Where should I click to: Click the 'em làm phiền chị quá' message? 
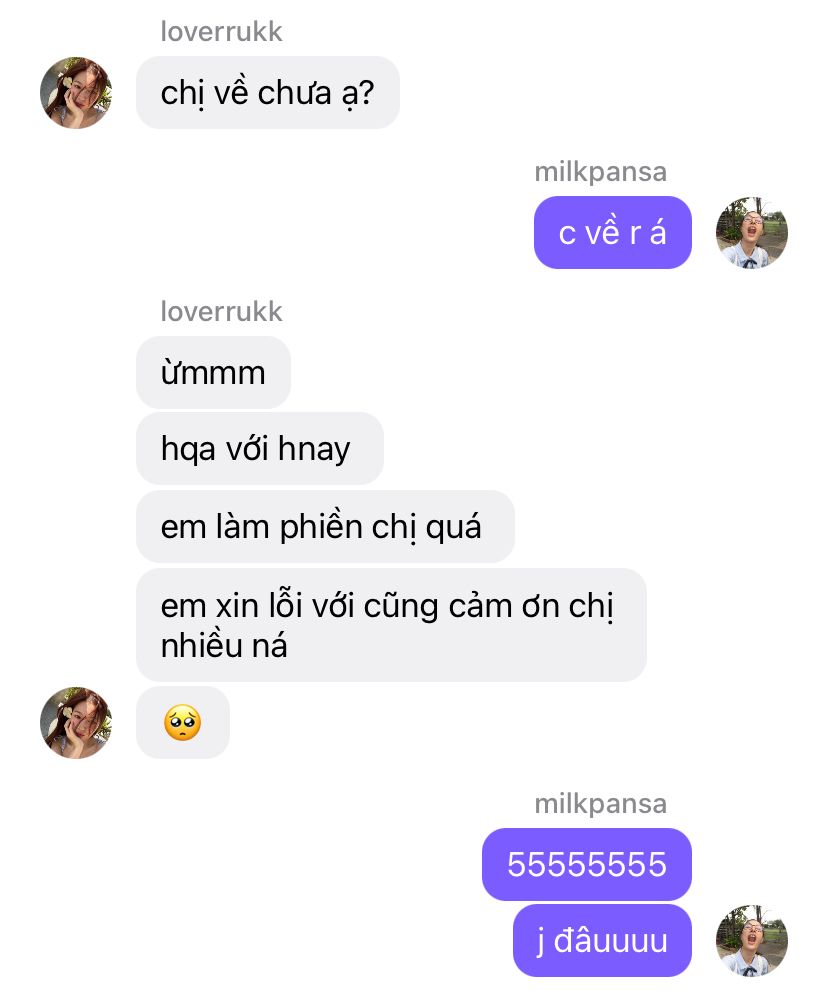(x=325, y=527)
